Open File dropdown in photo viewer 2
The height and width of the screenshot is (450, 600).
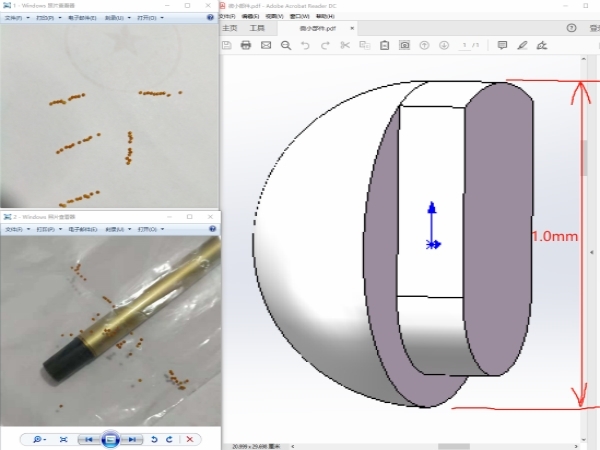[x=18, y=229]
